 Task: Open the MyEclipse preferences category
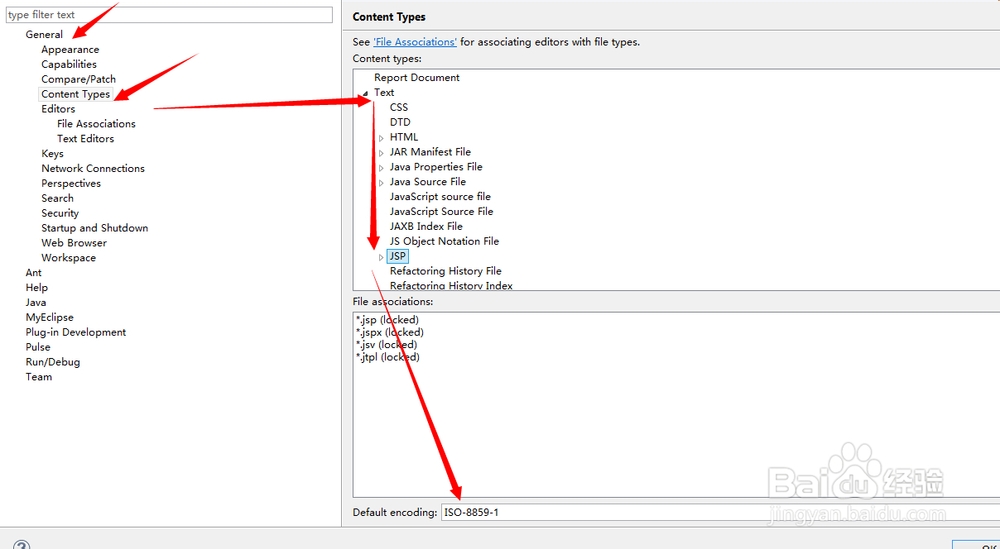point(49,317)
